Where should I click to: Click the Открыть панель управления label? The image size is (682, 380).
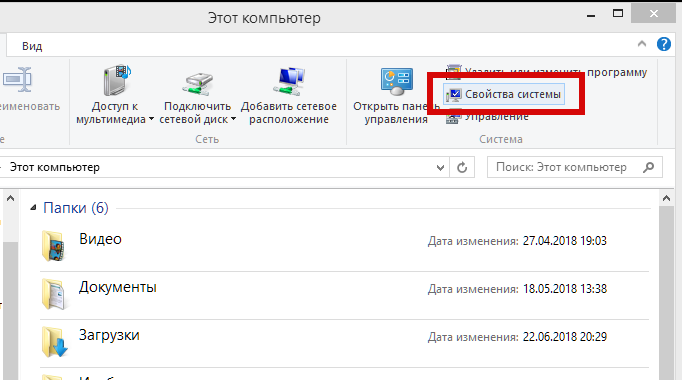coord(396,113)
